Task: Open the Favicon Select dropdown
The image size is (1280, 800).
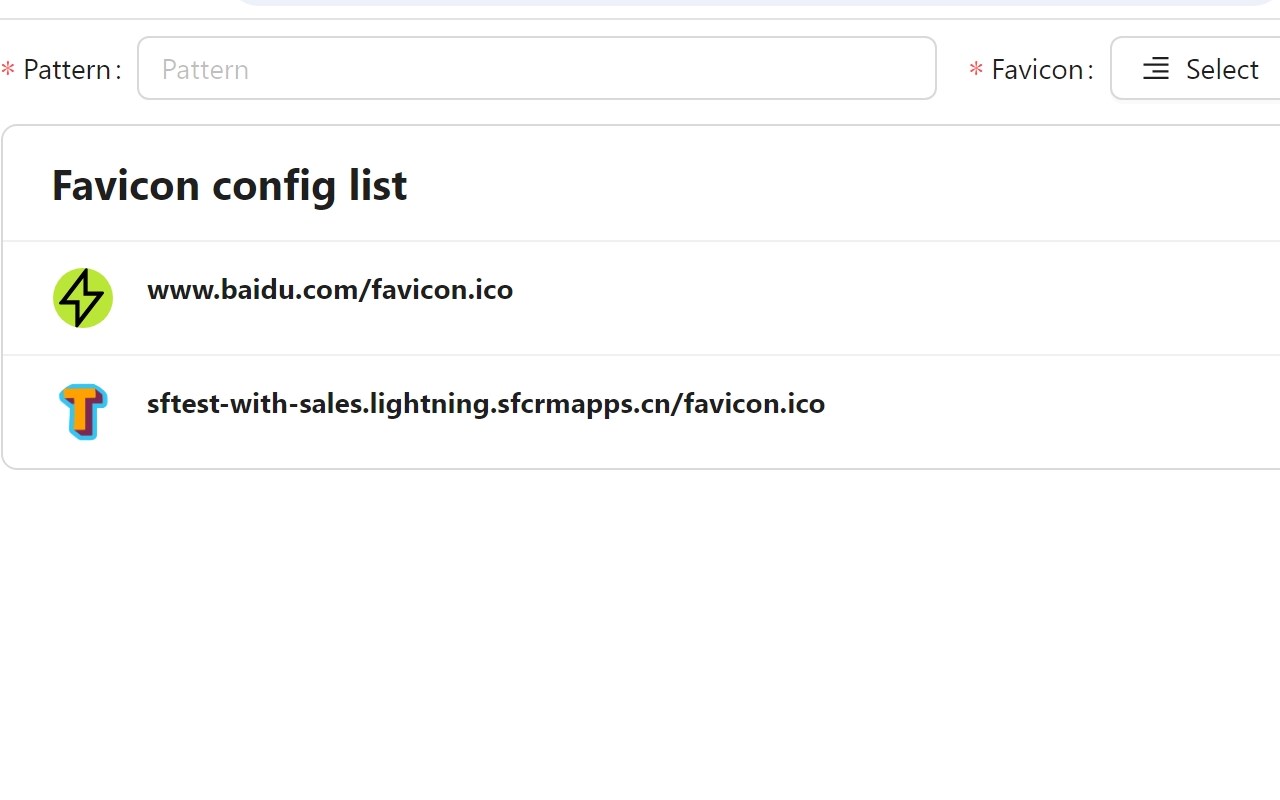Action: [1200, 69]
